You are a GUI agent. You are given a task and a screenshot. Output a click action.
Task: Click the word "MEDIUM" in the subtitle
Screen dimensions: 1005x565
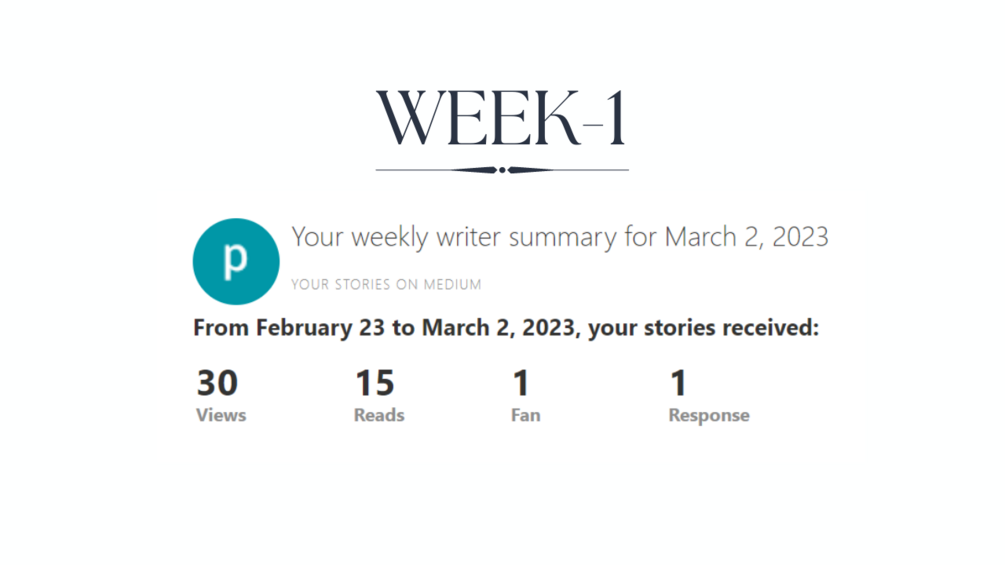point(453,284)
